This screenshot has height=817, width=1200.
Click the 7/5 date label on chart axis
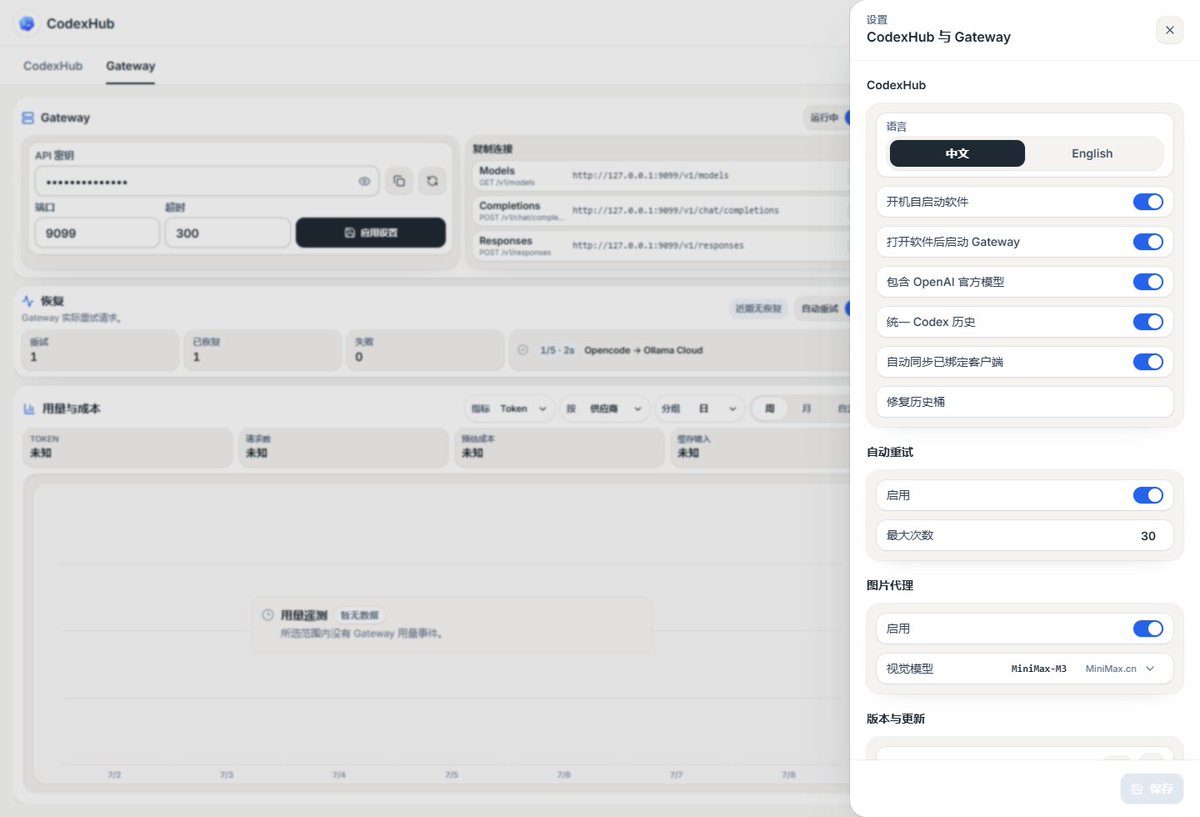pos(451,775)
